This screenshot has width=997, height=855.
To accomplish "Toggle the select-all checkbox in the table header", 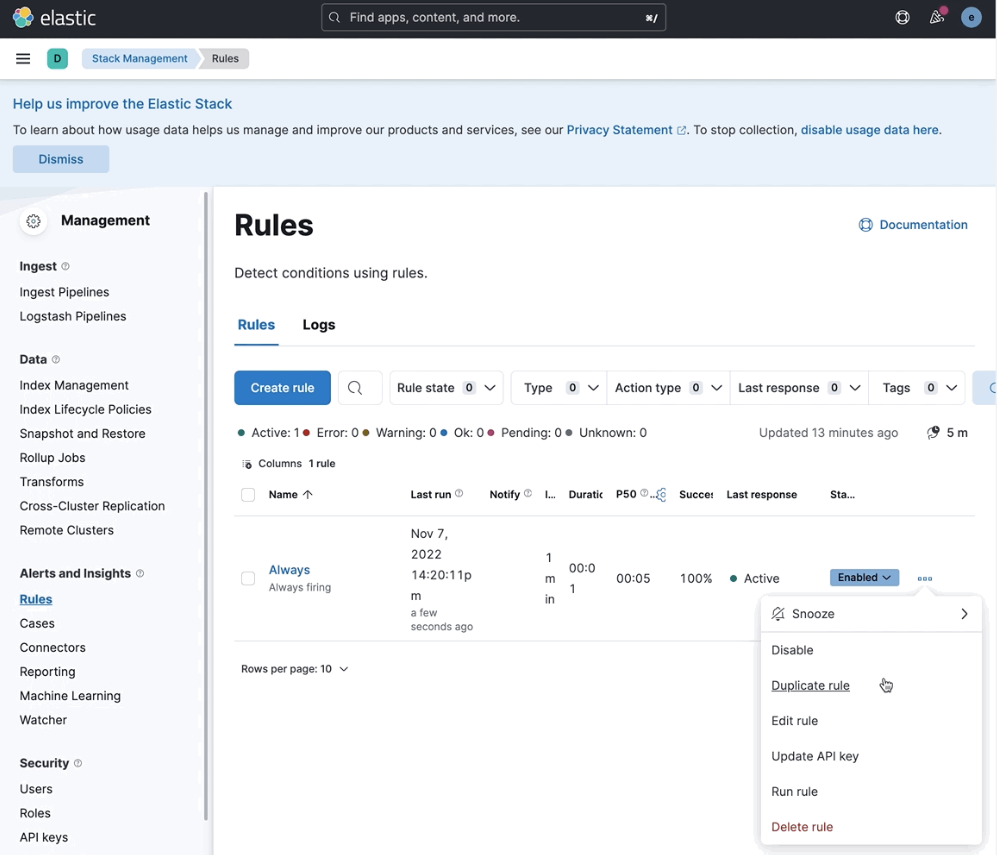I will tap(247, 494).
